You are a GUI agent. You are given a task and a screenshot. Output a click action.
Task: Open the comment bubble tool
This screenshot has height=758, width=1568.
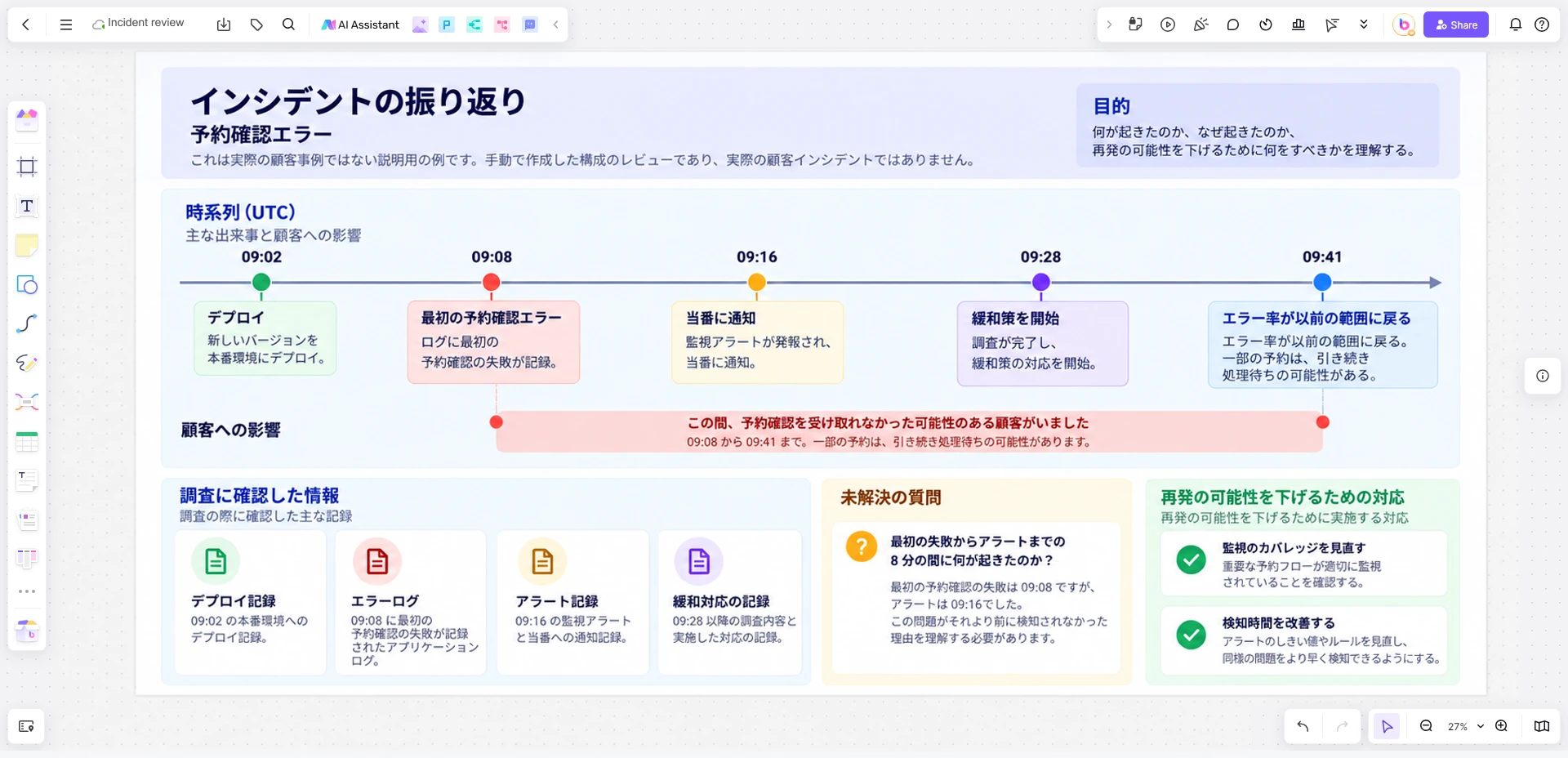1233,25
